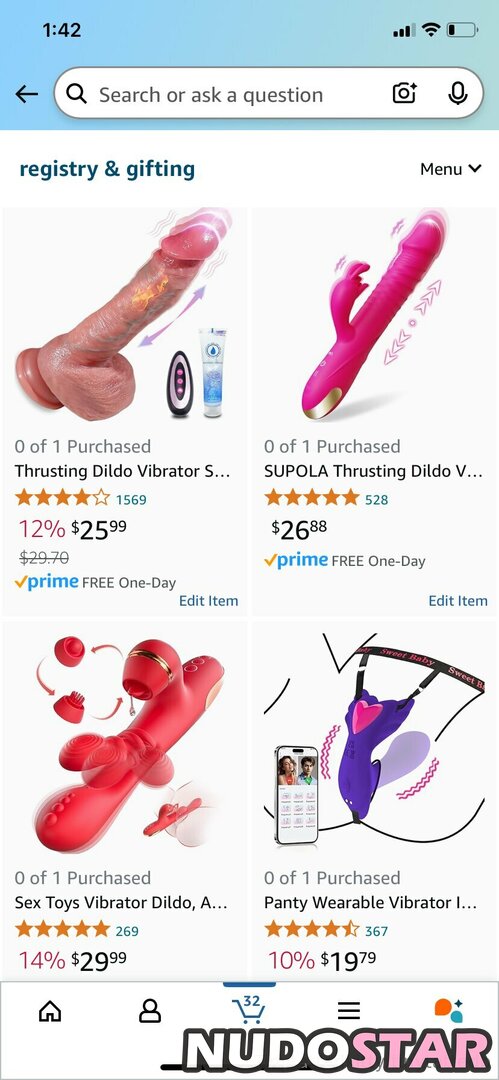Open the Rufus assistant chat icon
499x1080 pixels.
(x=449, y=1010)
